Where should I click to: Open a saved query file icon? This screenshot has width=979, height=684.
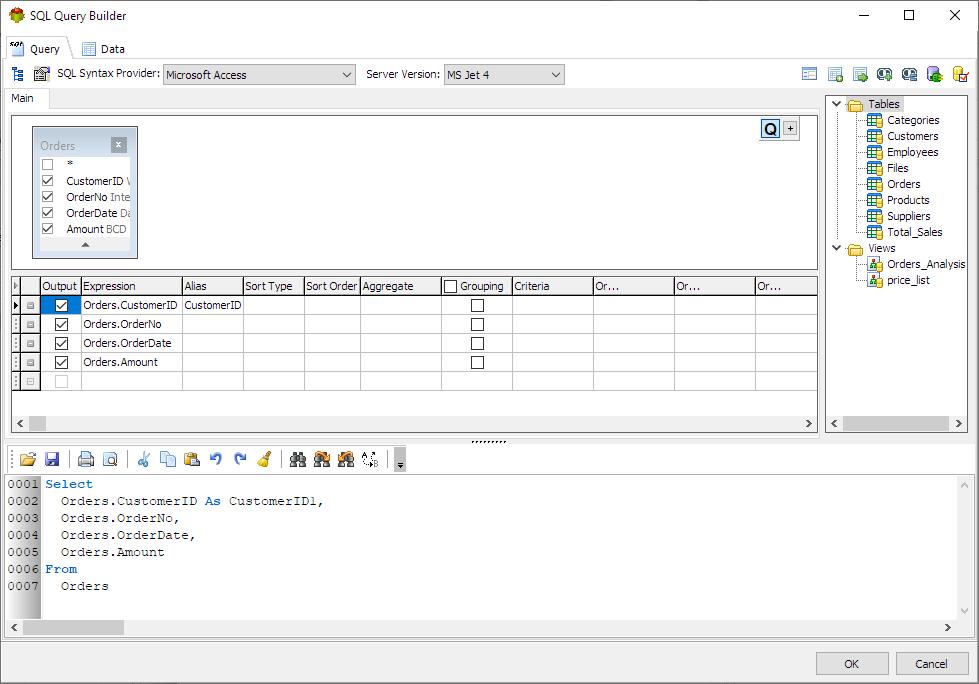pos(27,459)
